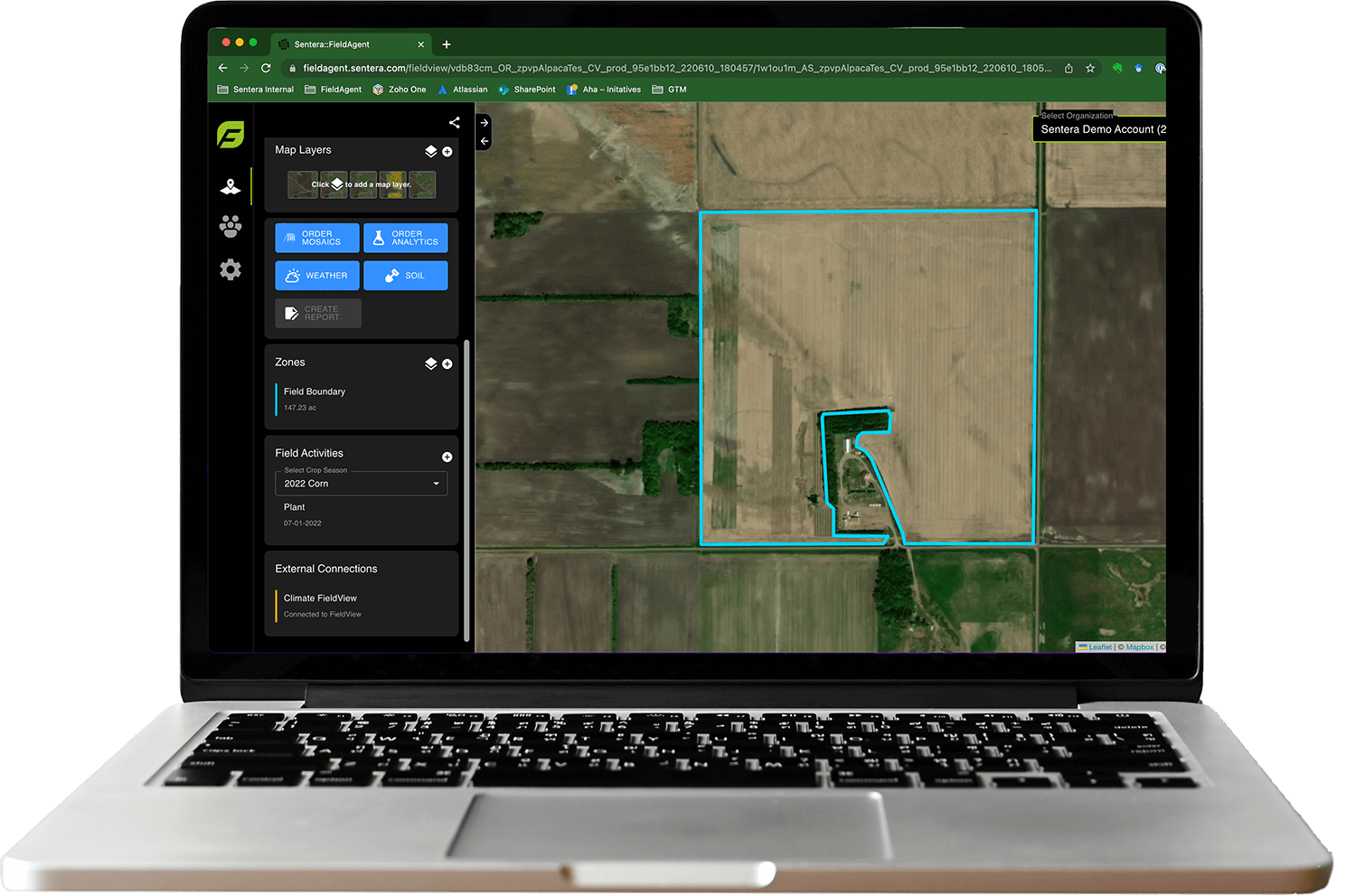Select the Plant activity entry

coord(295,507)
